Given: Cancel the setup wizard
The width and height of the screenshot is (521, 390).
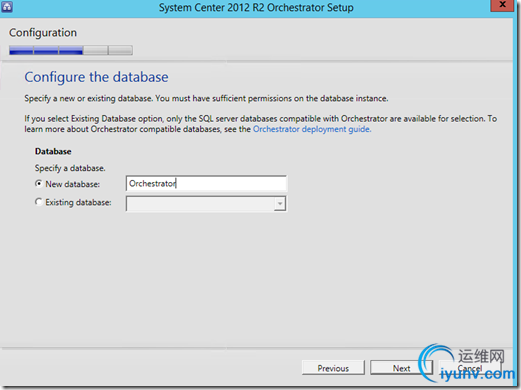Looking at the screenshot, I should (469, 368).
